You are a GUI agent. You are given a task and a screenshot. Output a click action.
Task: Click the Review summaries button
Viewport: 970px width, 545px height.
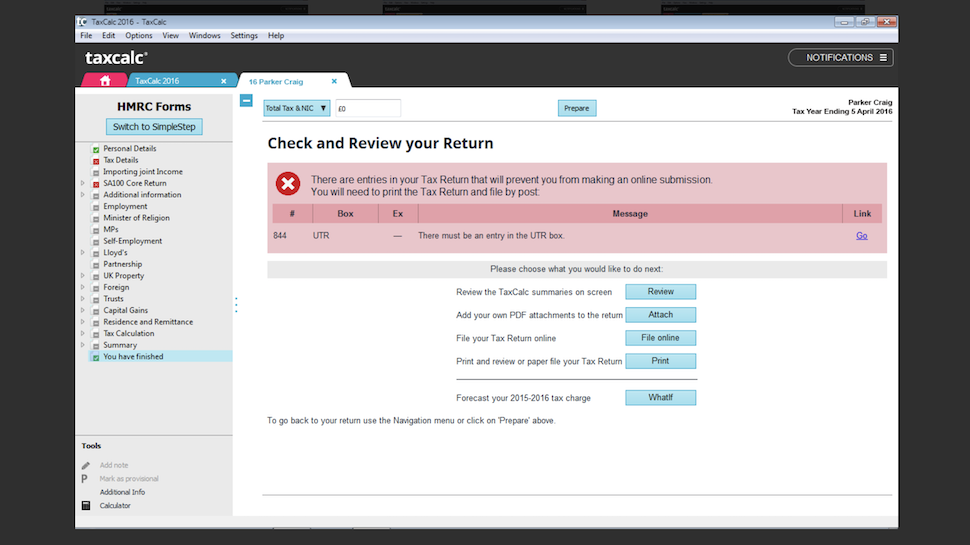660,291
